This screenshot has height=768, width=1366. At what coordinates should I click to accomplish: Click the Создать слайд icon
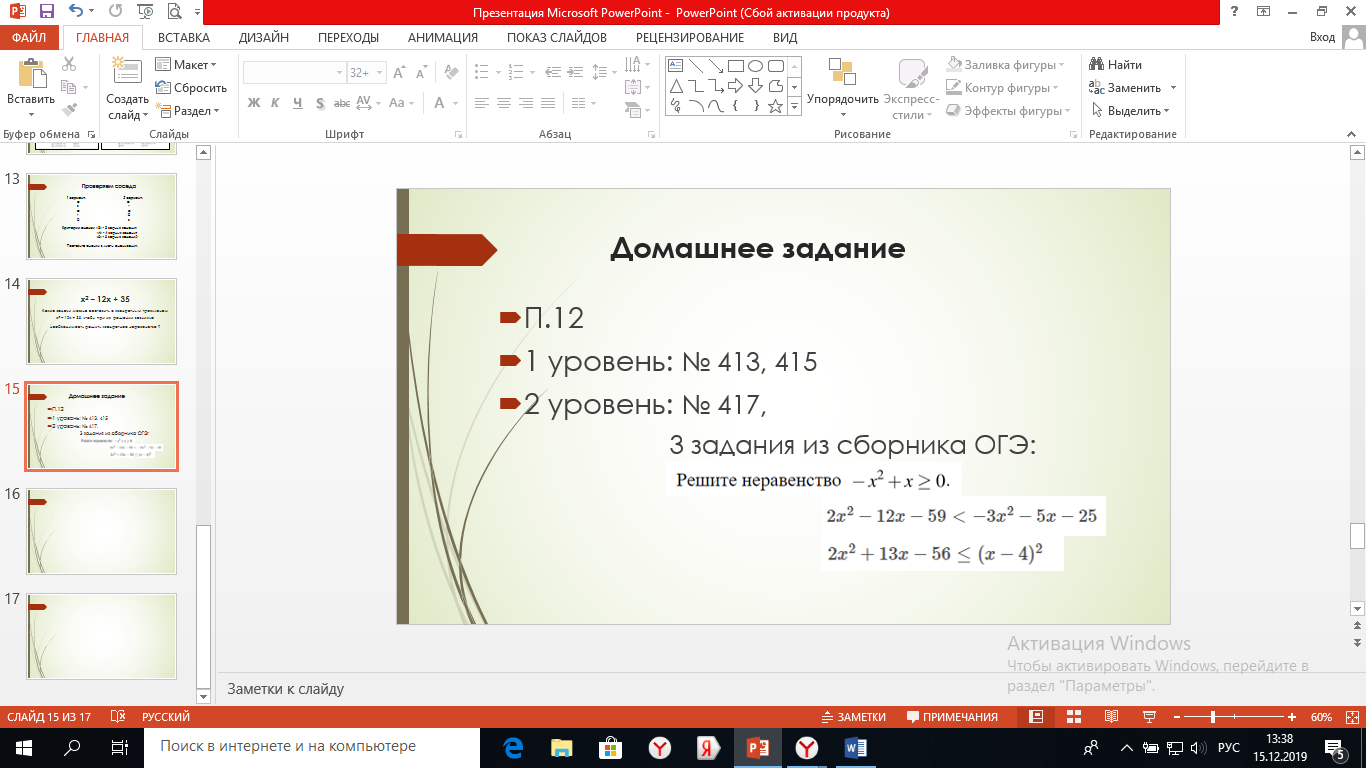click(127, 72)
